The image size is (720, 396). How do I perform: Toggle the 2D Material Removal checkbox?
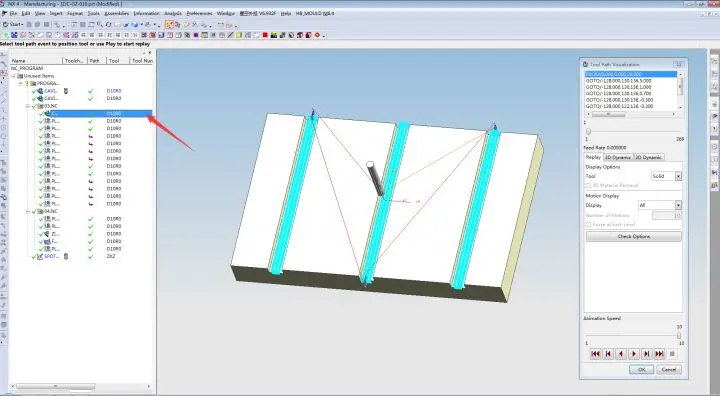pyautogui.click(x=588, y=185)
